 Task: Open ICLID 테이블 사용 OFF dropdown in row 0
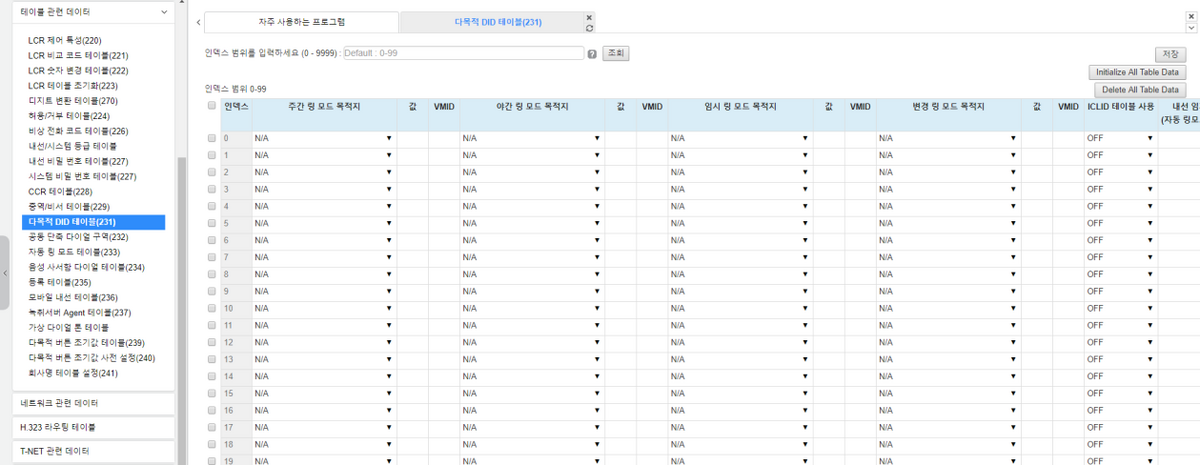(1120, 138)
